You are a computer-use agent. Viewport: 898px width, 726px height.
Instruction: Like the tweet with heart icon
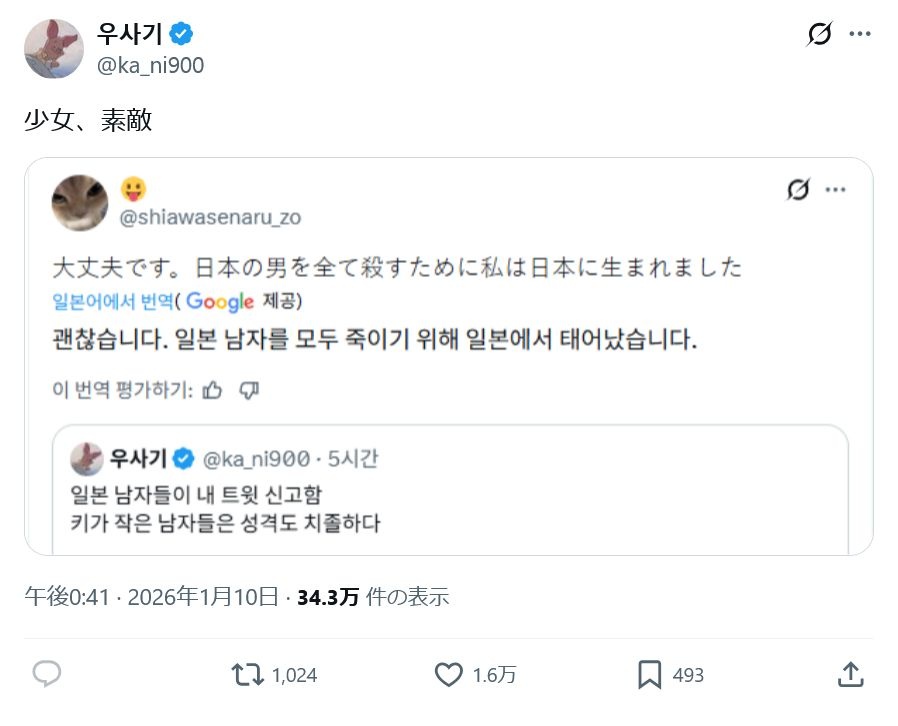click(x=449, y=675)
